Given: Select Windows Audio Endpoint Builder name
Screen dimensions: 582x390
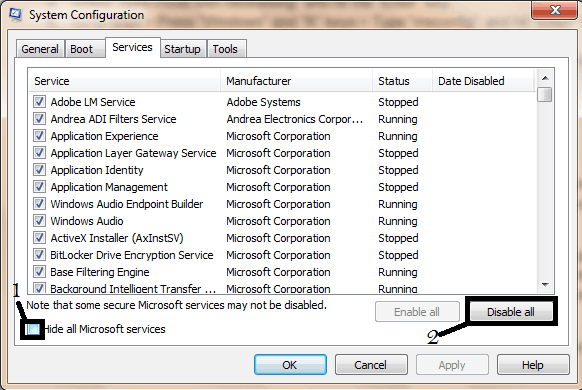Looking at the screenshot, I should 127,204.
